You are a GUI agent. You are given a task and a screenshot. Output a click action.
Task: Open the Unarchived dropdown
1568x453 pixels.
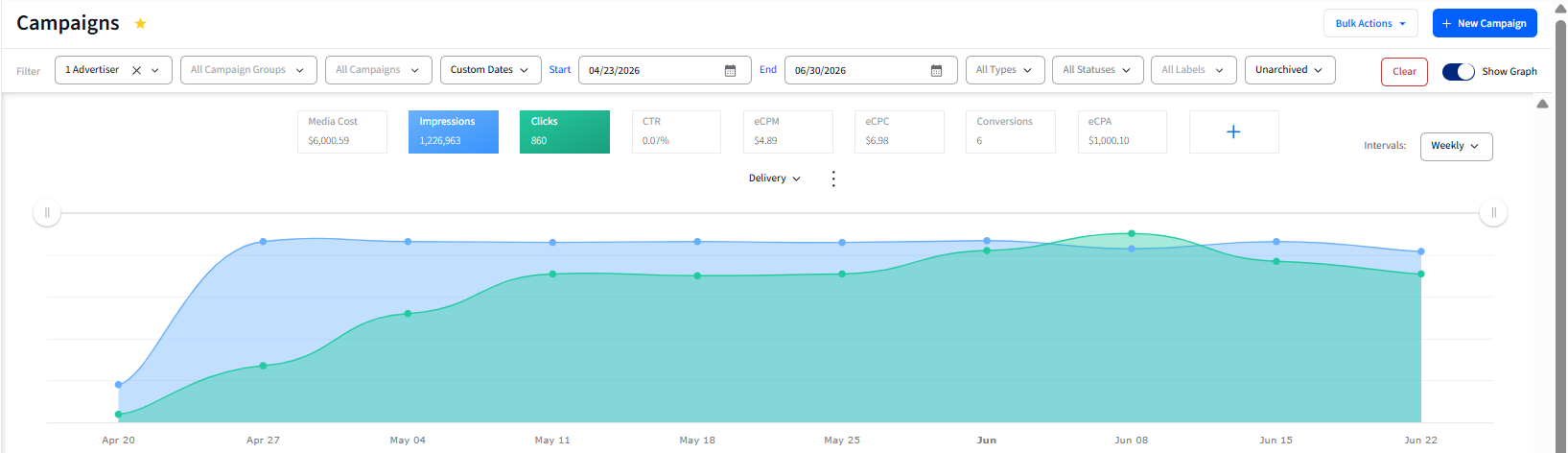pyautogui.click(x=1290, y=70)
